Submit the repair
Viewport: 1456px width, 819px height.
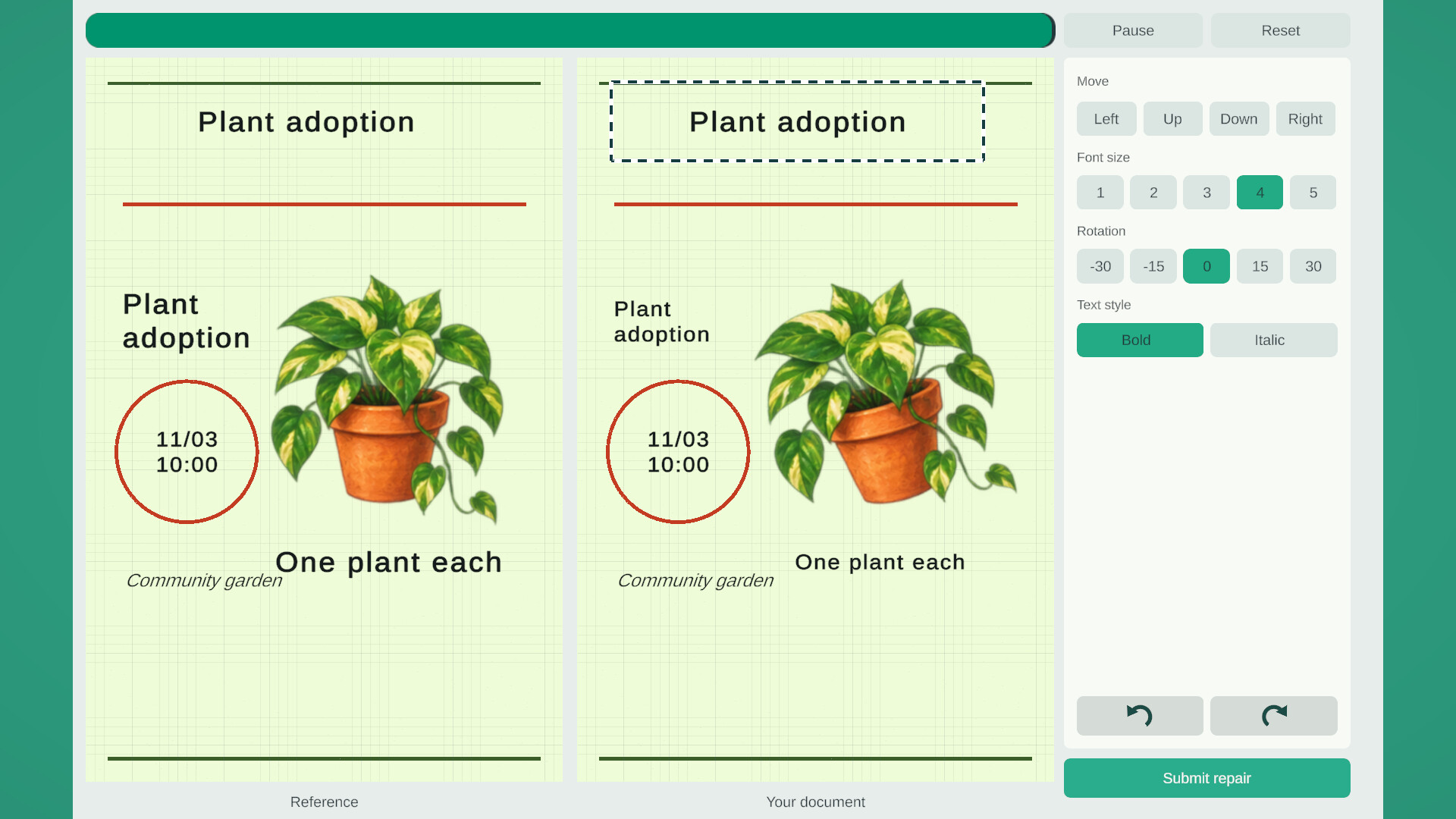click(x=1207, y=778)
